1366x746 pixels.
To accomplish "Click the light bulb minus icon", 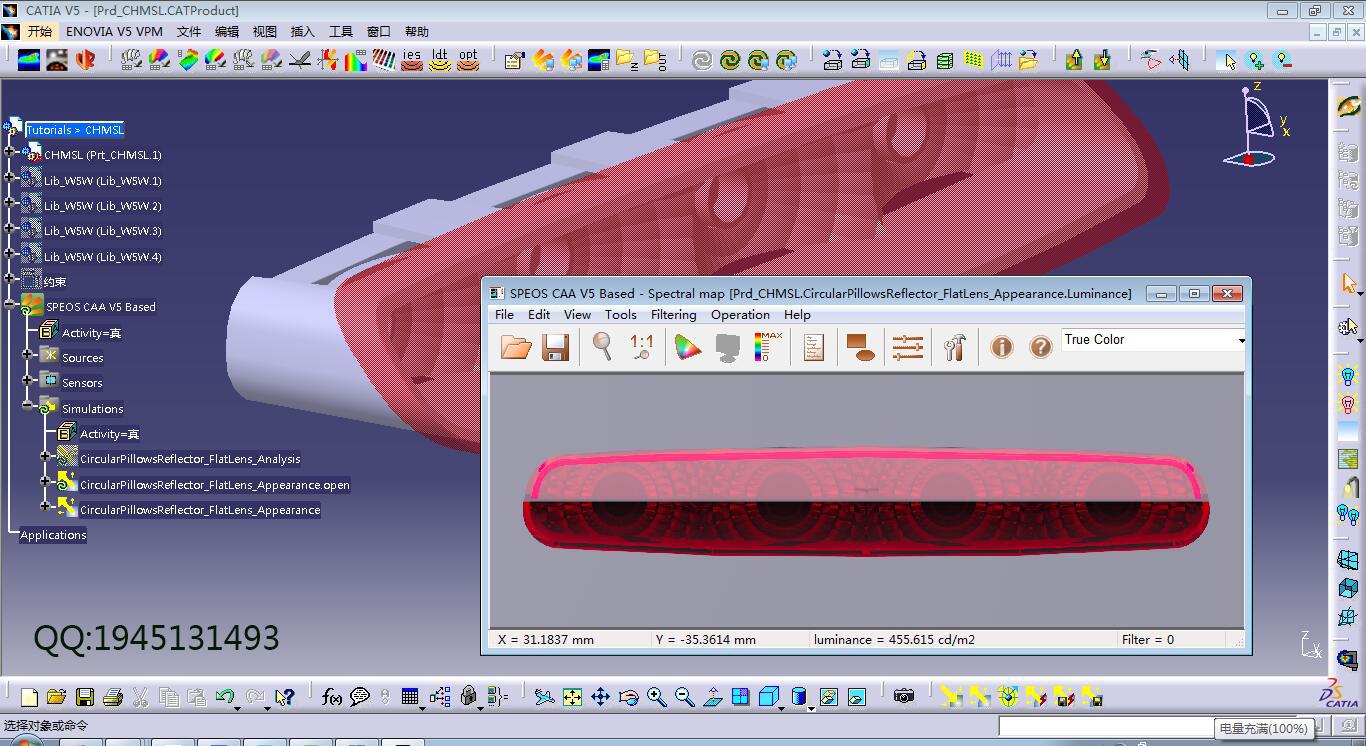I will coord(1283,60).
